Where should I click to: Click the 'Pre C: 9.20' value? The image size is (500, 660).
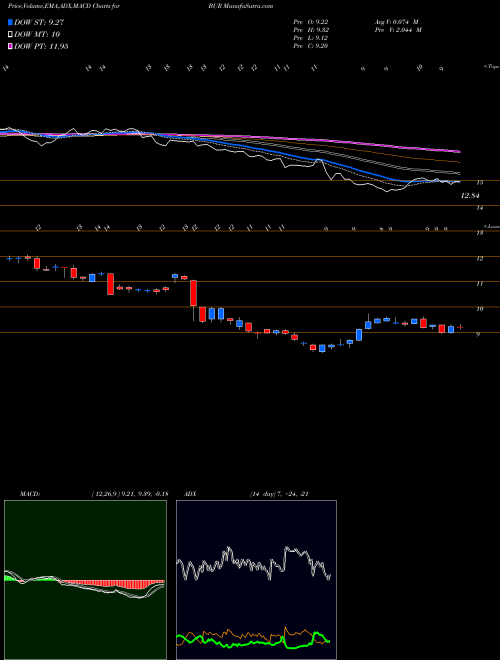[x=313, y=46]
